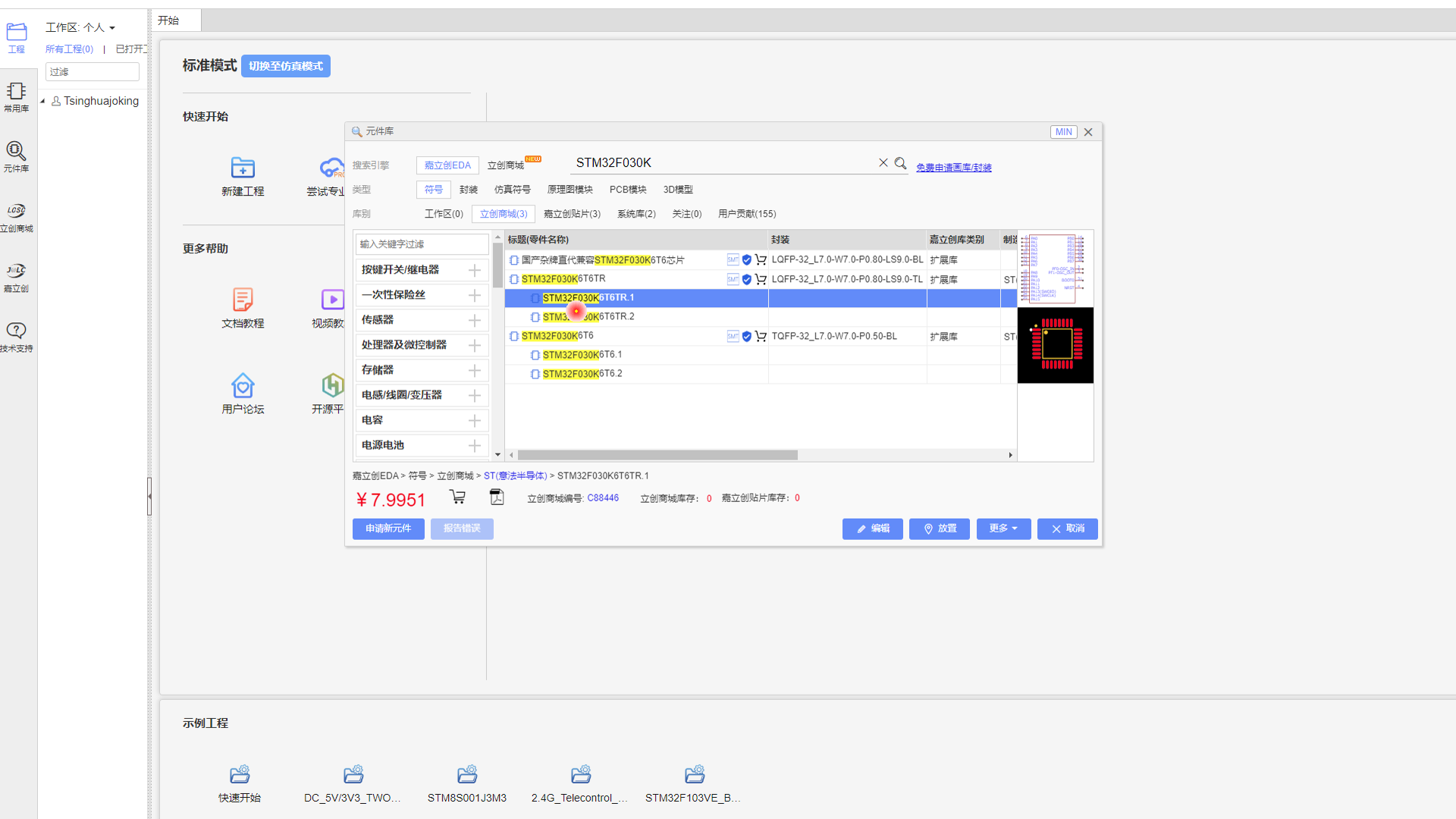Screen dimensions: 1456x819
Task: Switch to 系统库(2) library tab
Action: [636, 214]
